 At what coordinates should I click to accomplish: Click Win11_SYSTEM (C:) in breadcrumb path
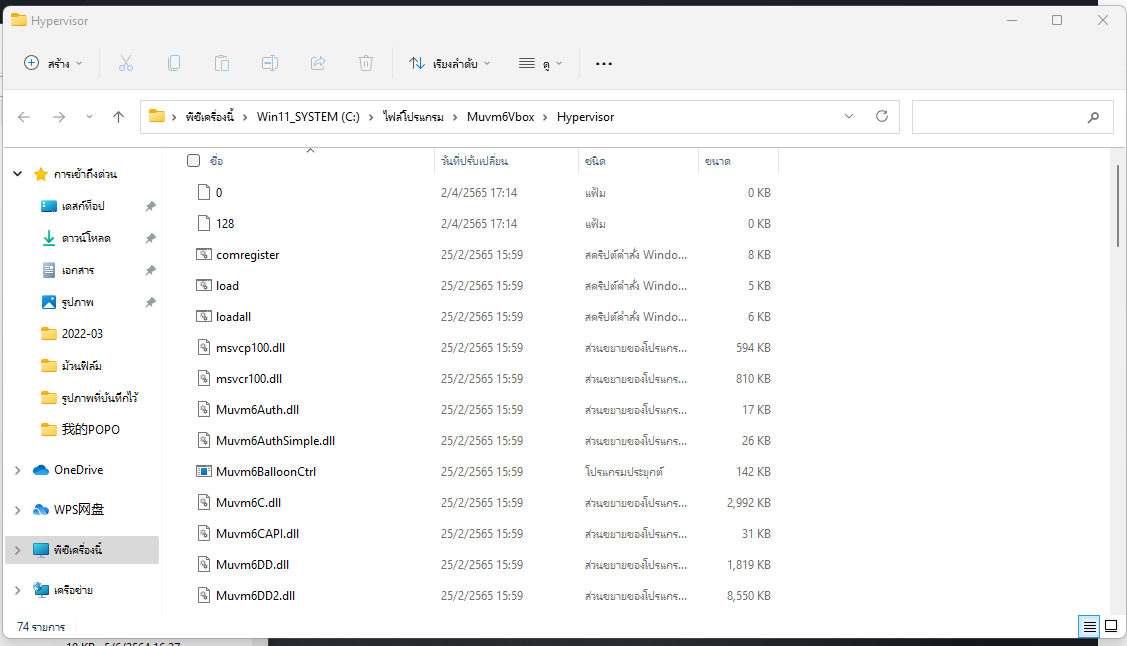tap(308, 116)
